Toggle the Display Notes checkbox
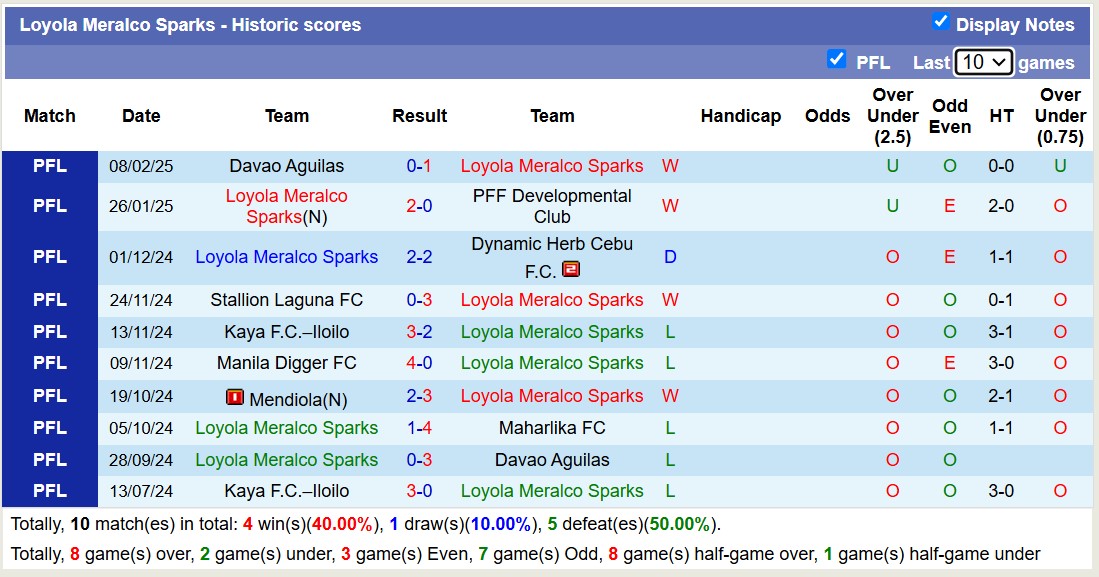 940,22
